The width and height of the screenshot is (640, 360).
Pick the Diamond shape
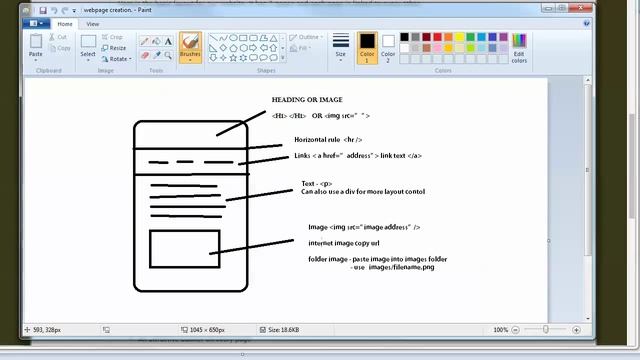pos(223,48)
